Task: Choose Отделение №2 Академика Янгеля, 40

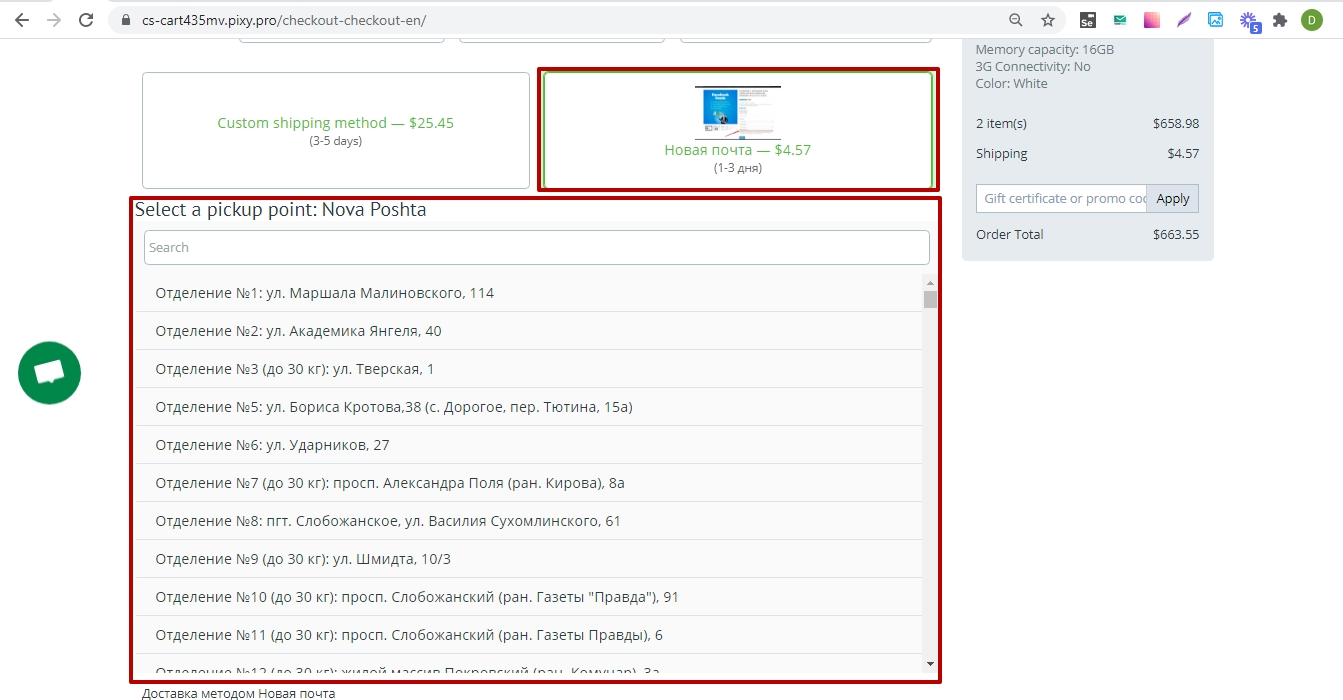Action: (529, 331)
